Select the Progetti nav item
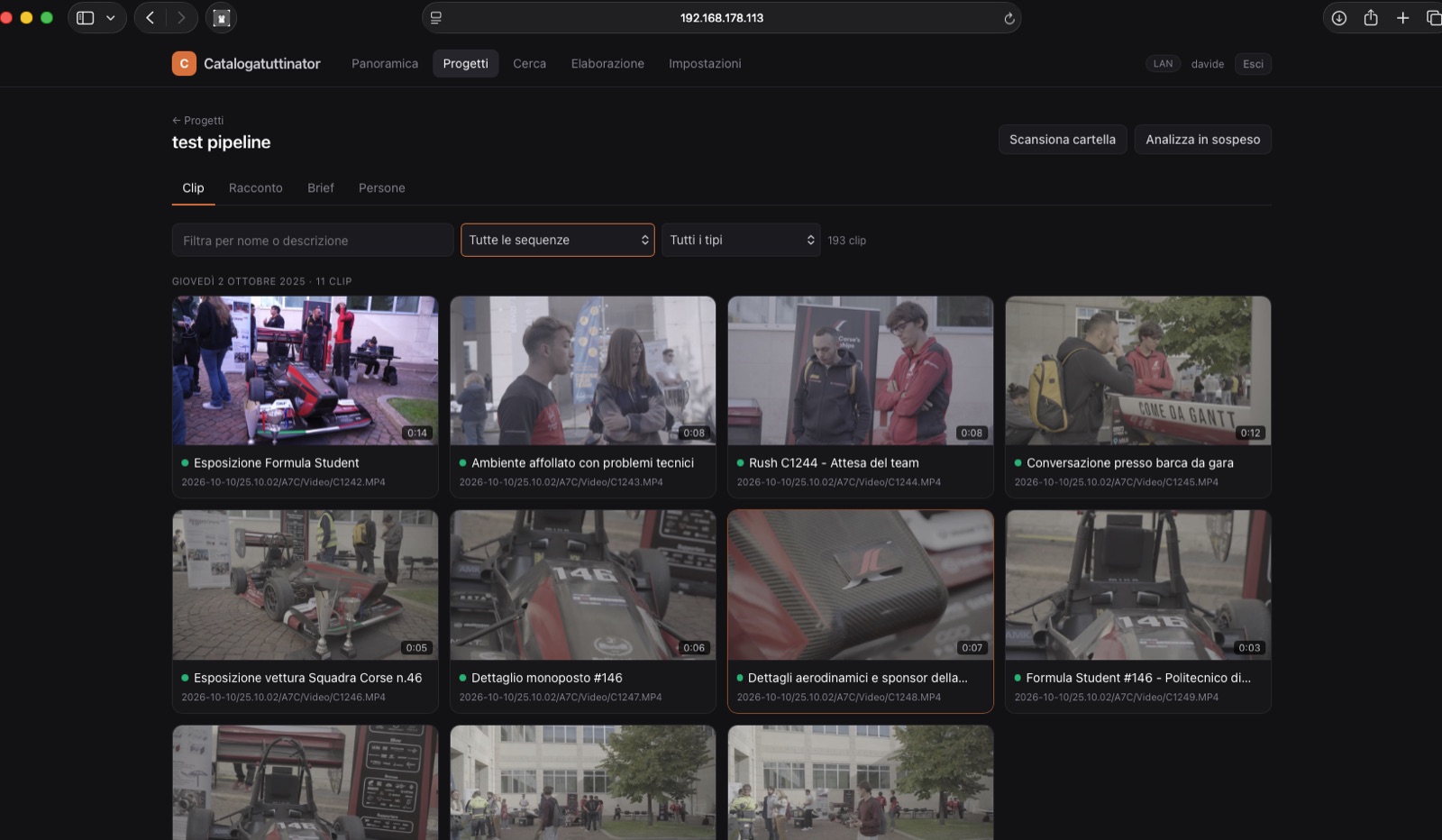Image resolution: width=1442 pixels, height=840 pixels. (x=465, y=64)
